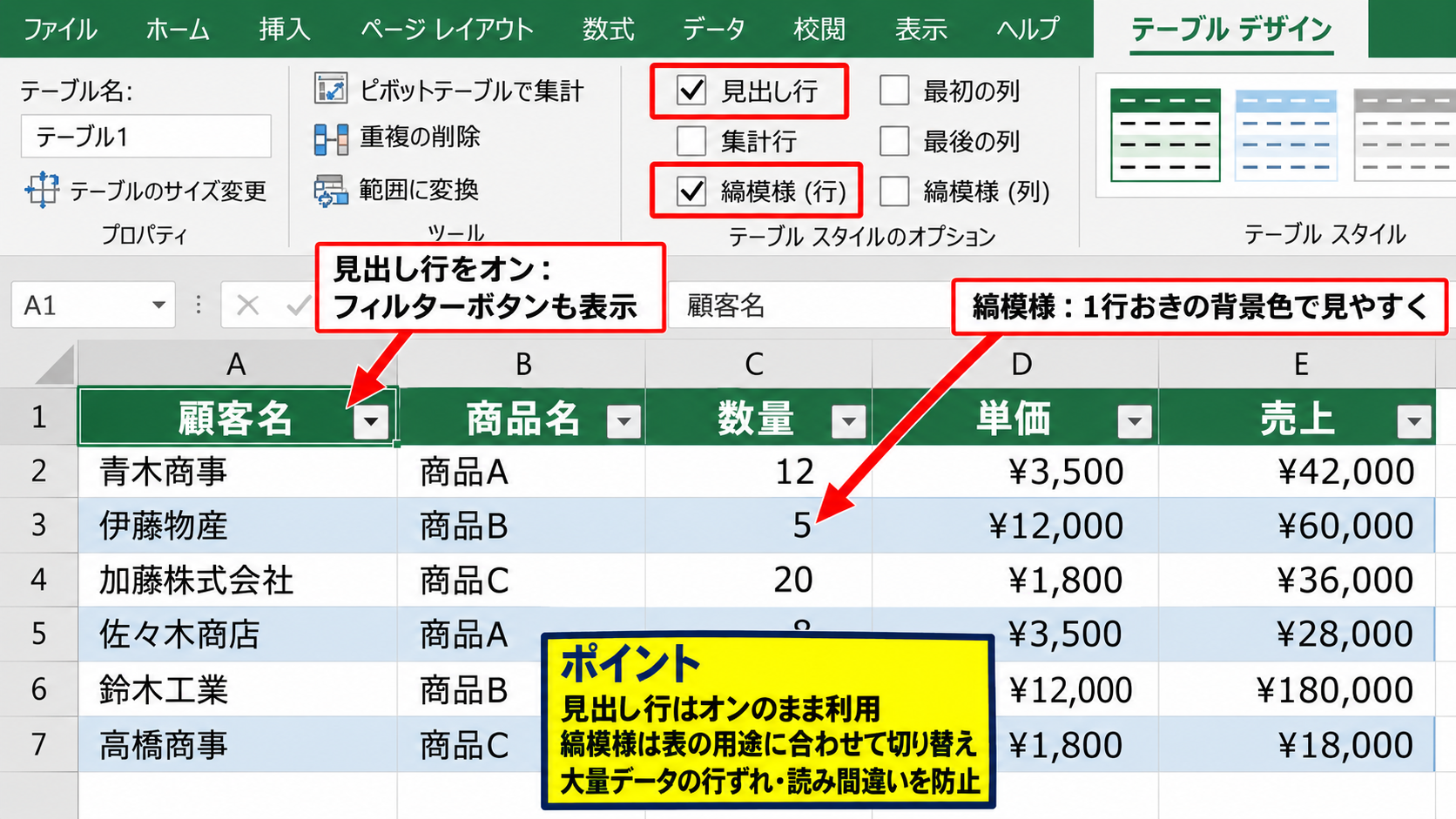Toggle the 縞模様 (行) banded rows checkbox
The image size is (1456, 819).
coord(691,191)
